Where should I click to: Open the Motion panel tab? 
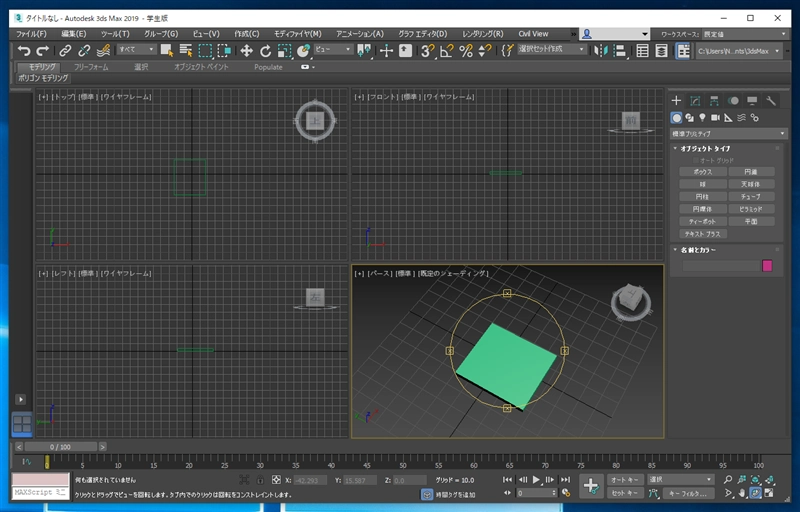tap(733, 100)
